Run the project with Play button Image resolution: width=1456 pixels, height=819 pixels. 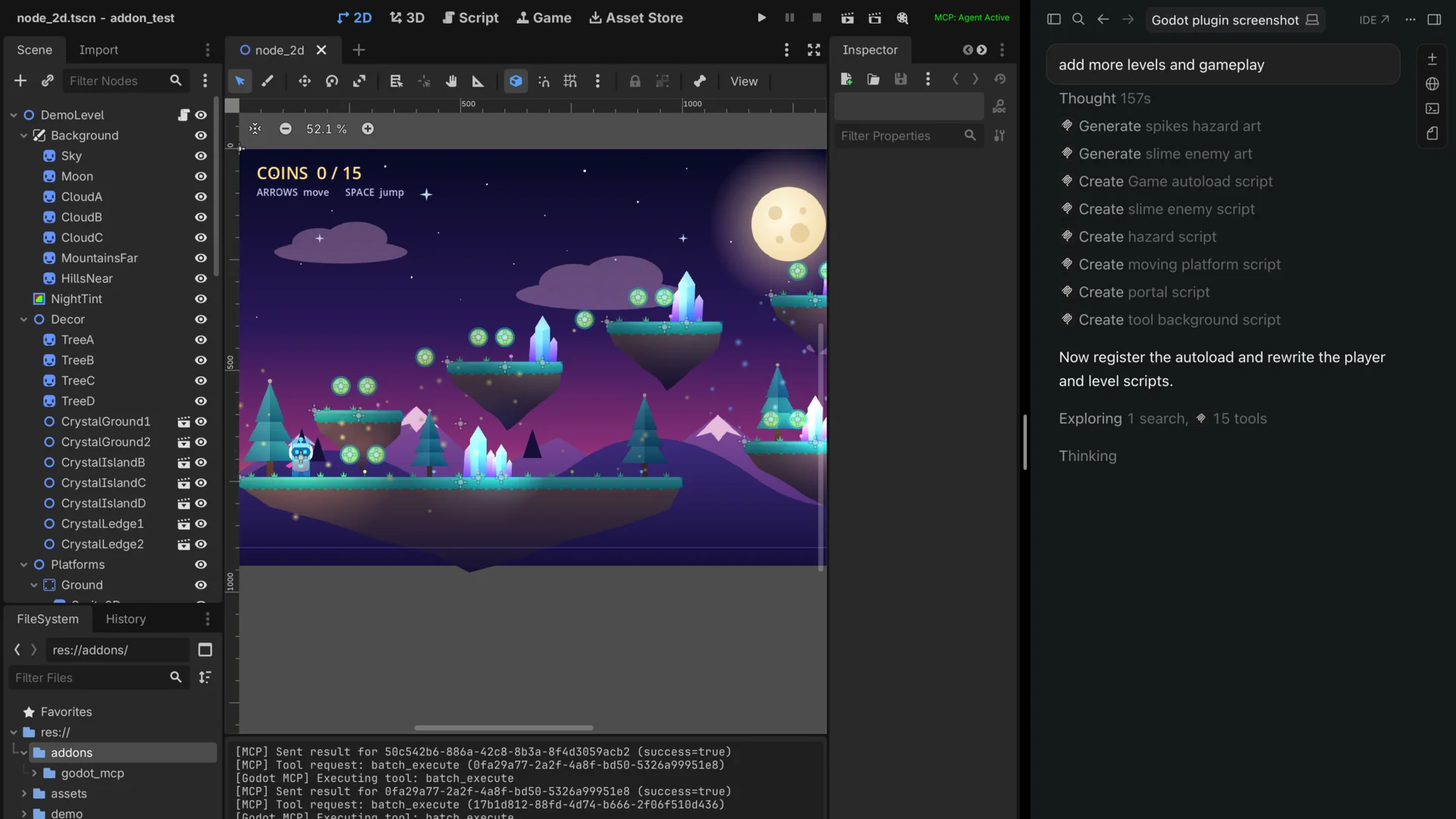click(761, 17)
